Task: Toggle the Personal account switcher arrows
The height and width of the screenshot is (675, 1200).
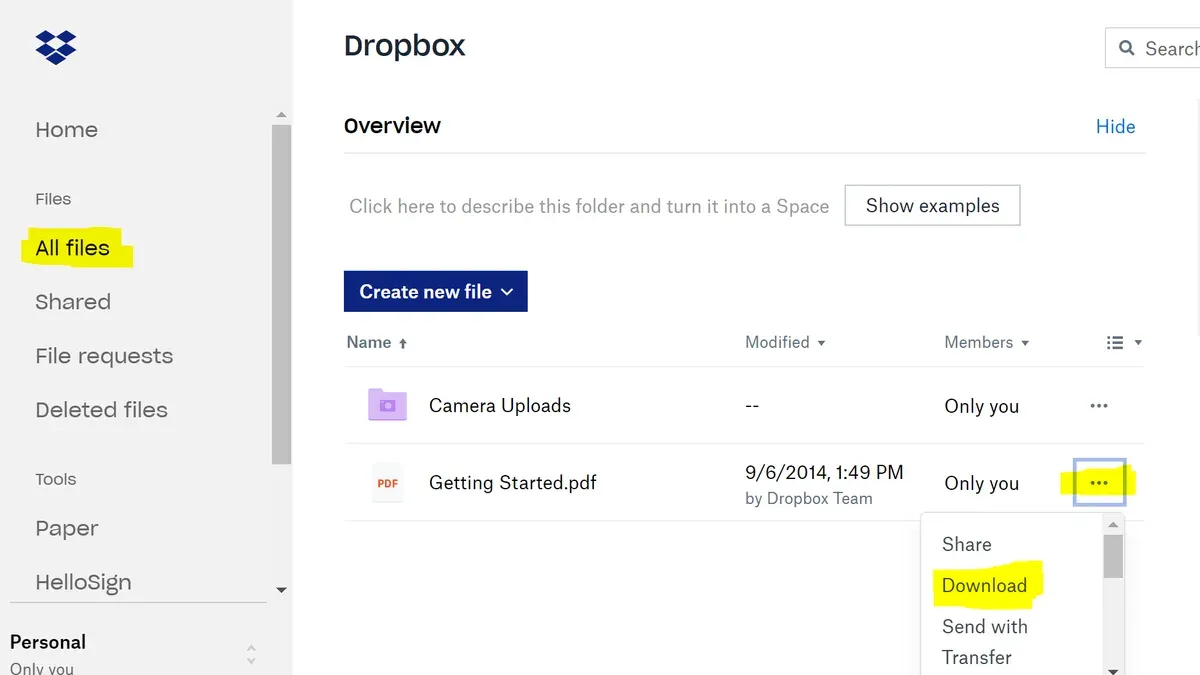Action: click(x=251, y=654)
